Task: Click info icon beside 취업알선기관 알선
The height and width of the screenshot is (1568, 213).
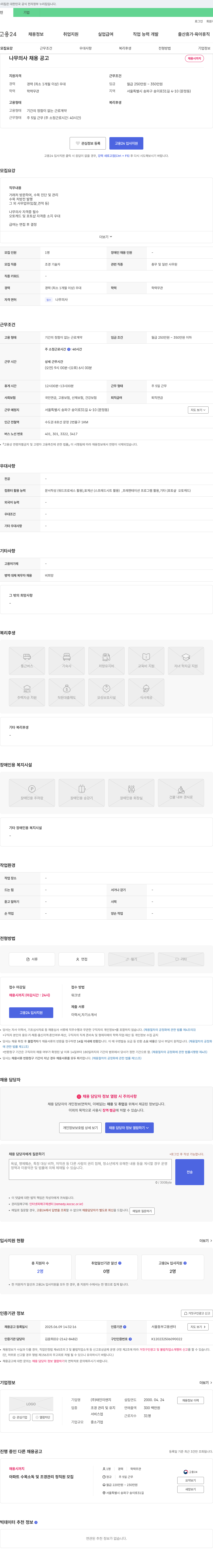Action: (x=120, y=1263)
